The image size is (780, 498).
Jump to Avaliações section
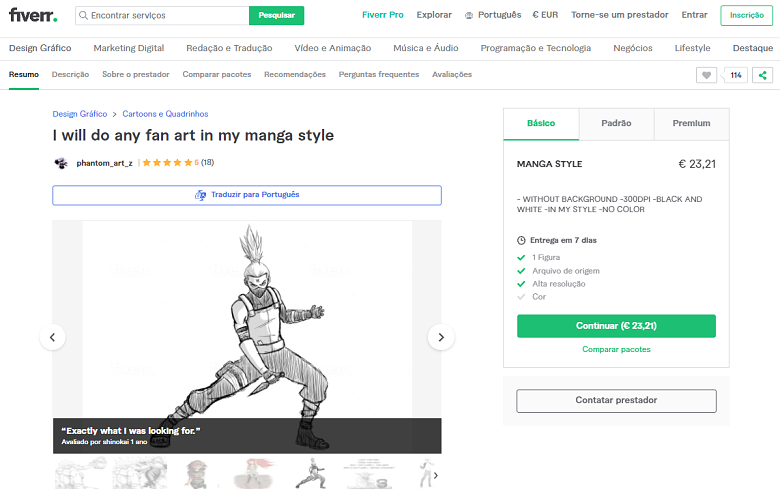point(452,75)
